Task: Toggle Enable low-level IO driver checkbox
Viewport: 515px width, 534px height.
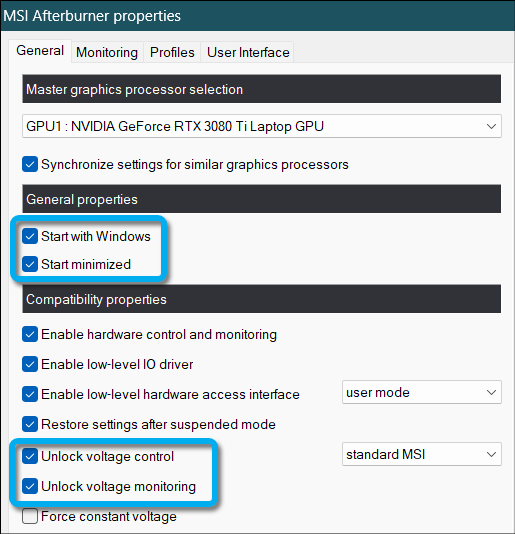Action: tap(30, 364)
